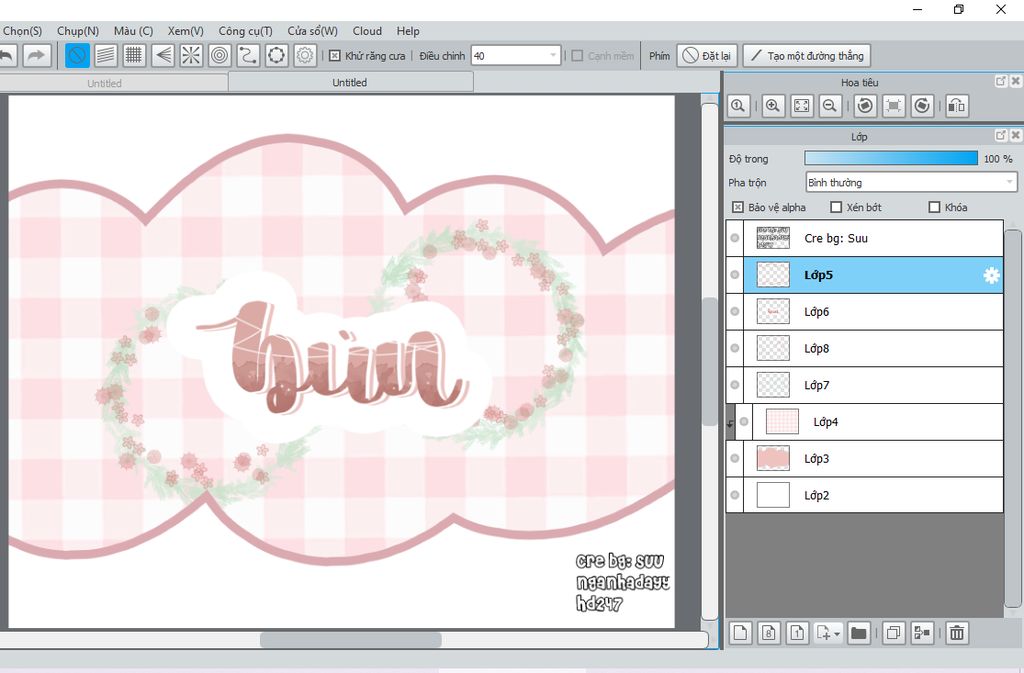
Task: Toggle visibility of Lớp6 layer
Action: pyautogui.click(x=735, y=311)
